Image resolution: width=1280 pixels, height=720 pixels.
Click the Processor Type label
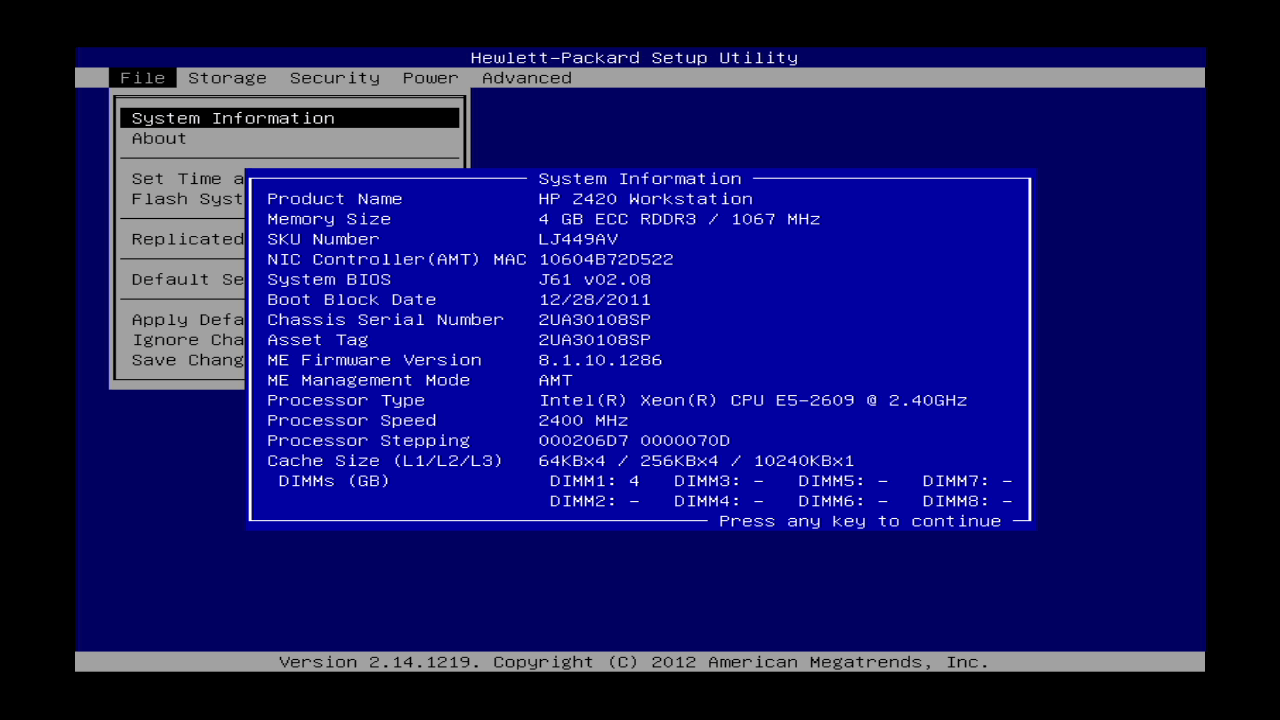point(346,400)
